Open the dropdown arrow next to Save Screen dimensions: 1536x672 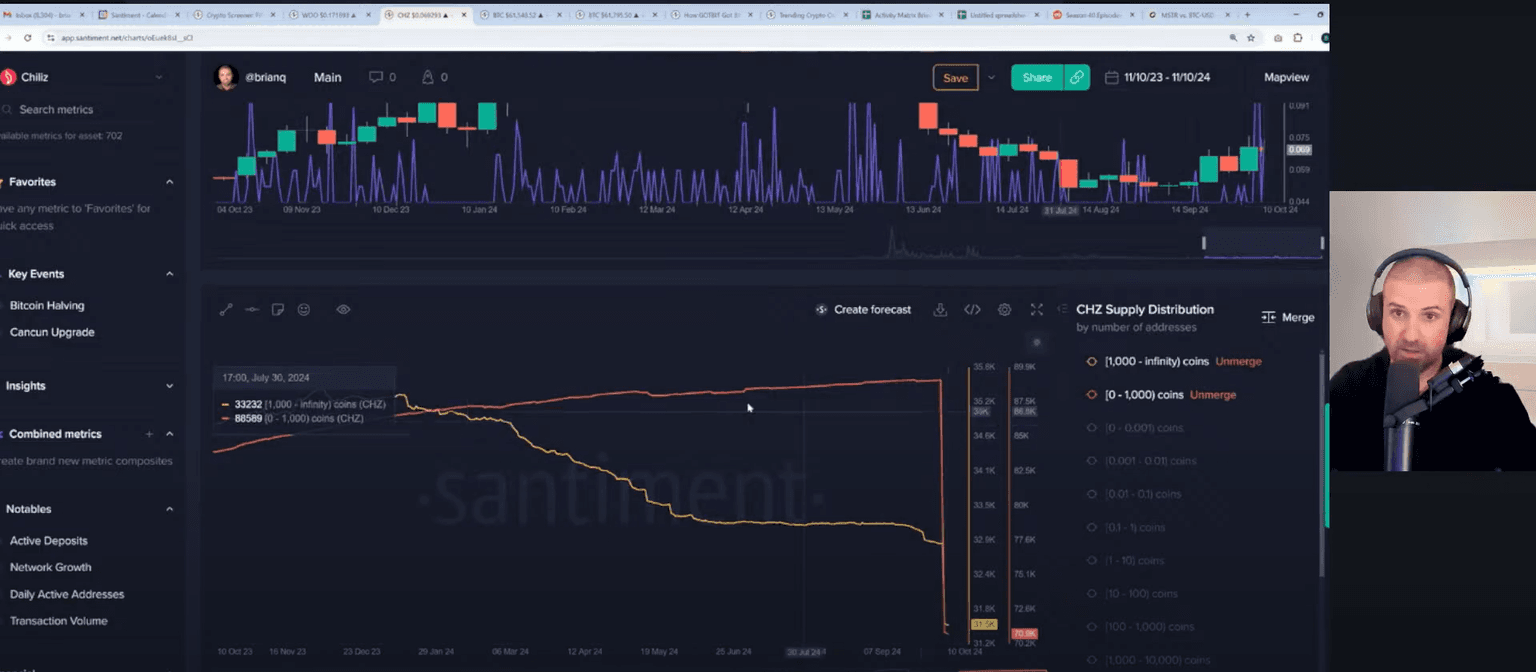[991, 78]
